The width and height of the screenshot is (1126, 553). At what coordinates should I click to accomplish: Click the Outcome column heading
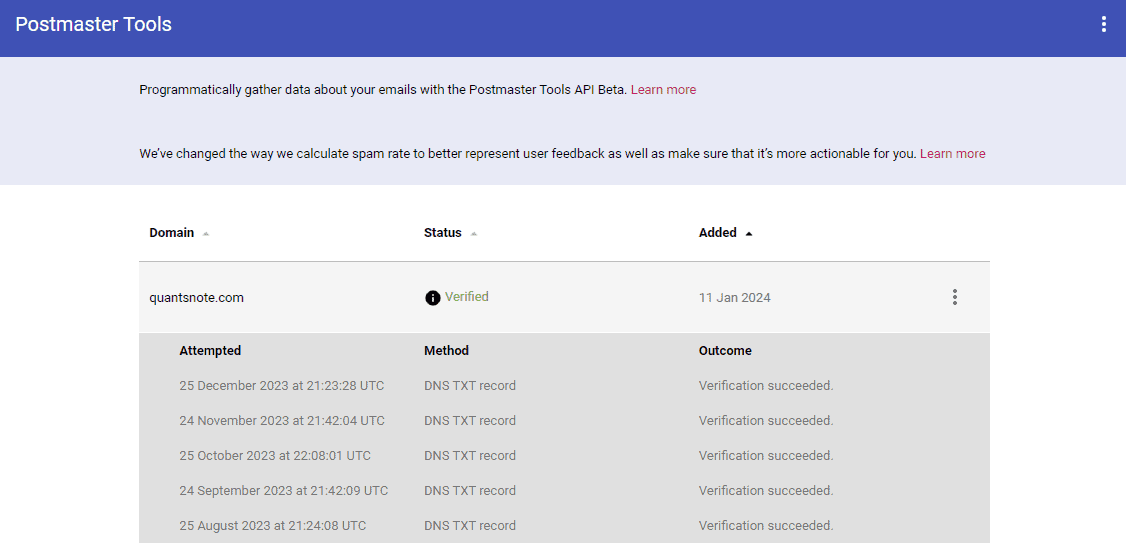725,351
